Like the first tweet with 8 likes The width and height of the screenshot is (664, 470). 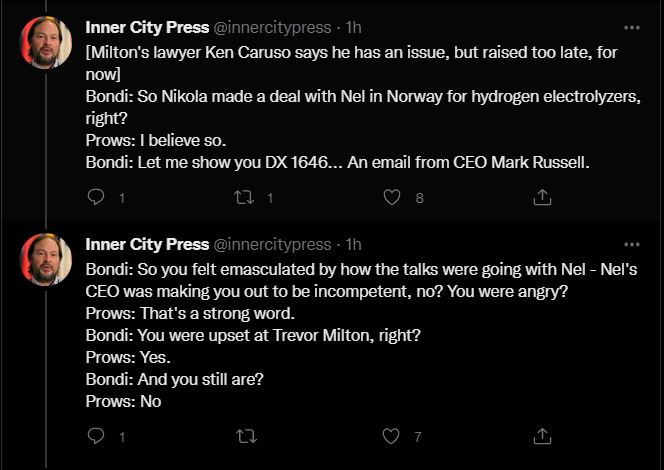click(x=393, y=198)
